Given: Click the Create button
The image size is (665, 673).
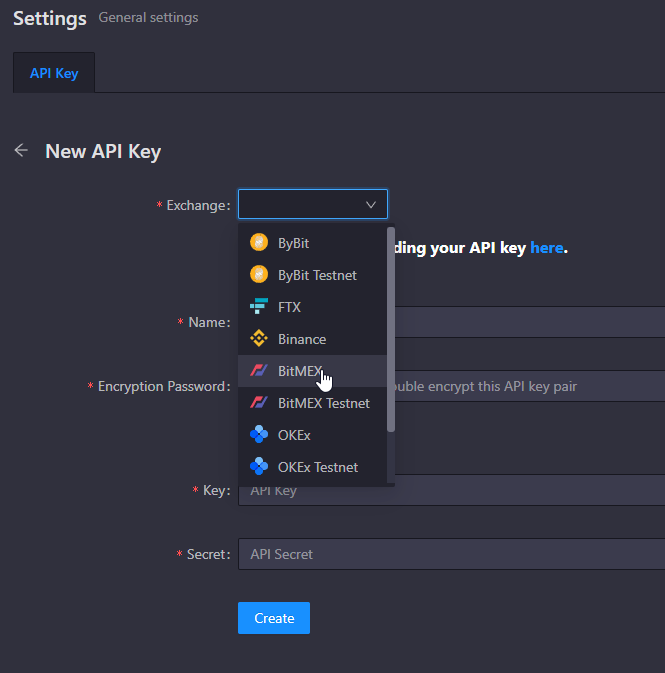Looking at the screenshot, I should coord(274,618).
